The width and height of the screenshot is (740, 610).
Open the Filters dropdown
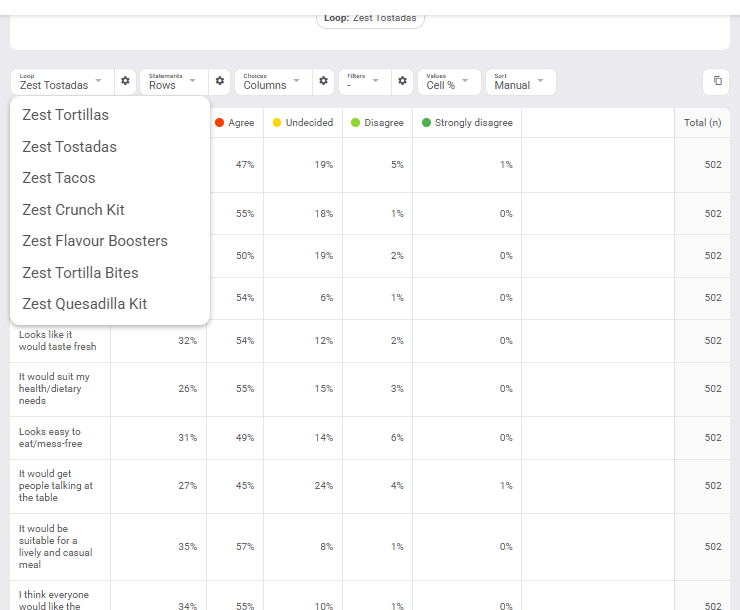[365, 82]
